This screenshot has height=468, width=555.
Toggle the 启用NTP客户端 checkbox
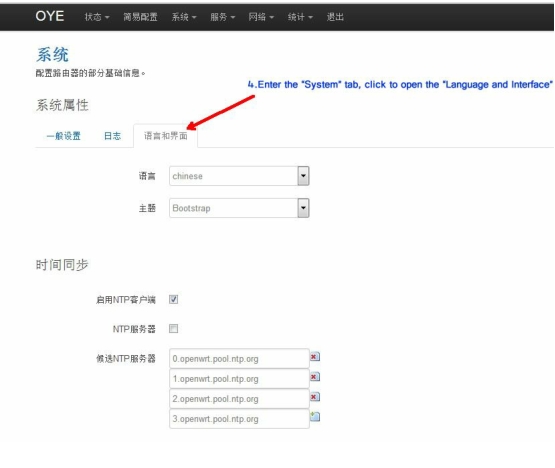[173, 299]
